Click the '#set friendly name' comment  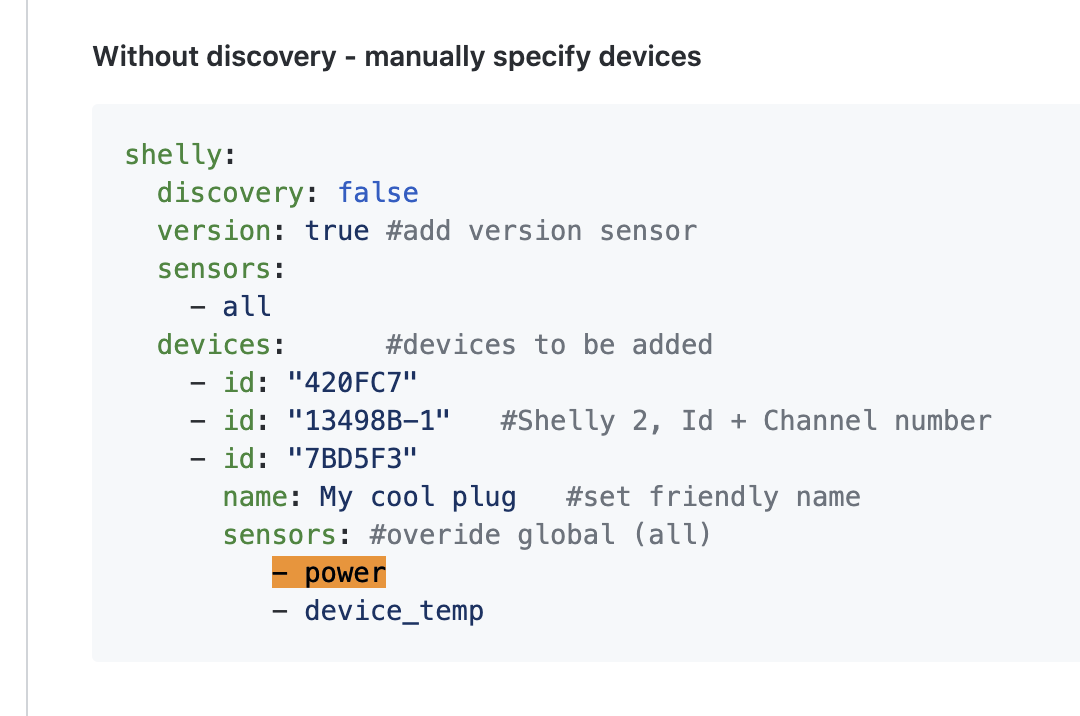(x=713, y=496)
